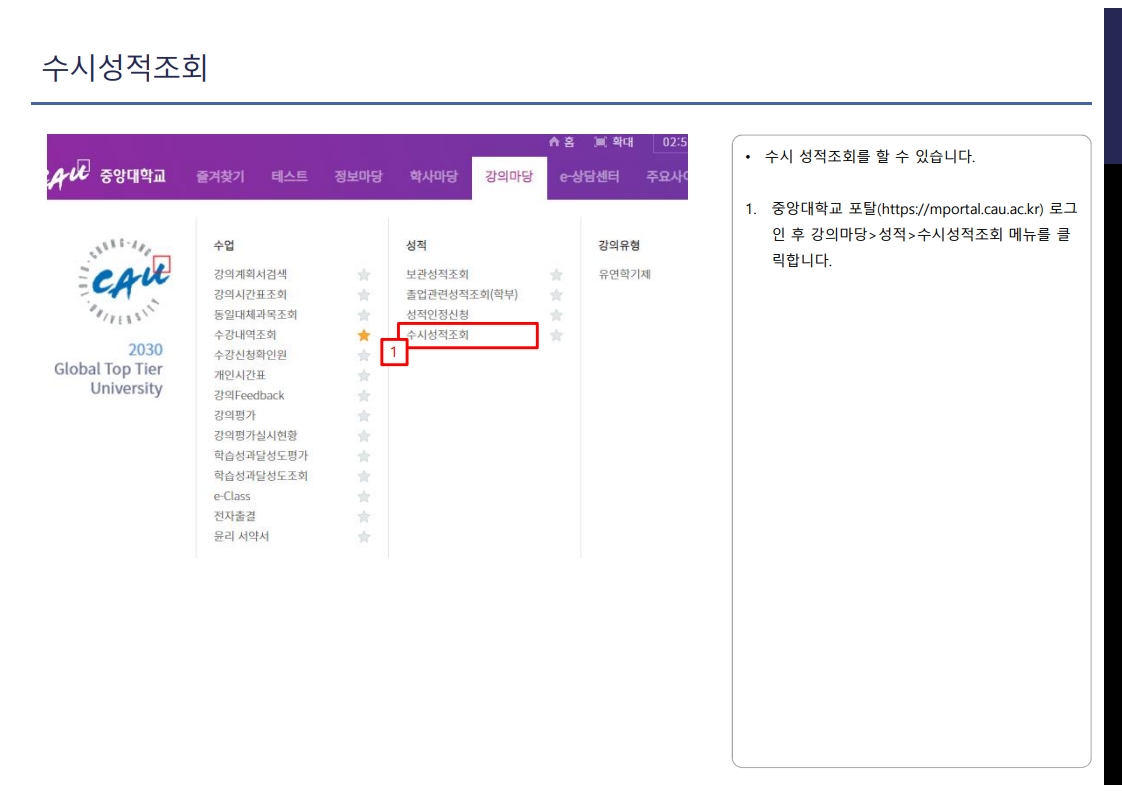Click 유연학기제 under 강의유형
Screen dimensions: 1122x793
[x=627, y=276]
